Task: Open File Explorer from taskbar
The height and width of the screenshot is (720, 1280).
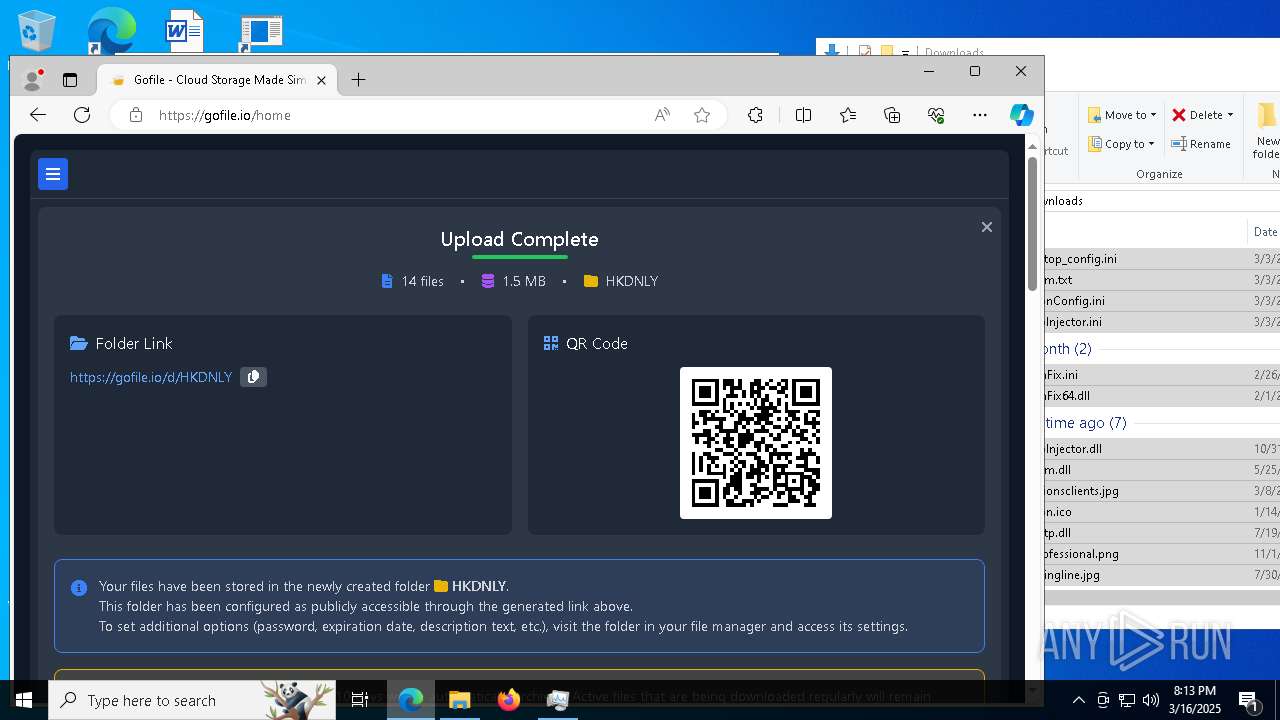Action: 460,700
